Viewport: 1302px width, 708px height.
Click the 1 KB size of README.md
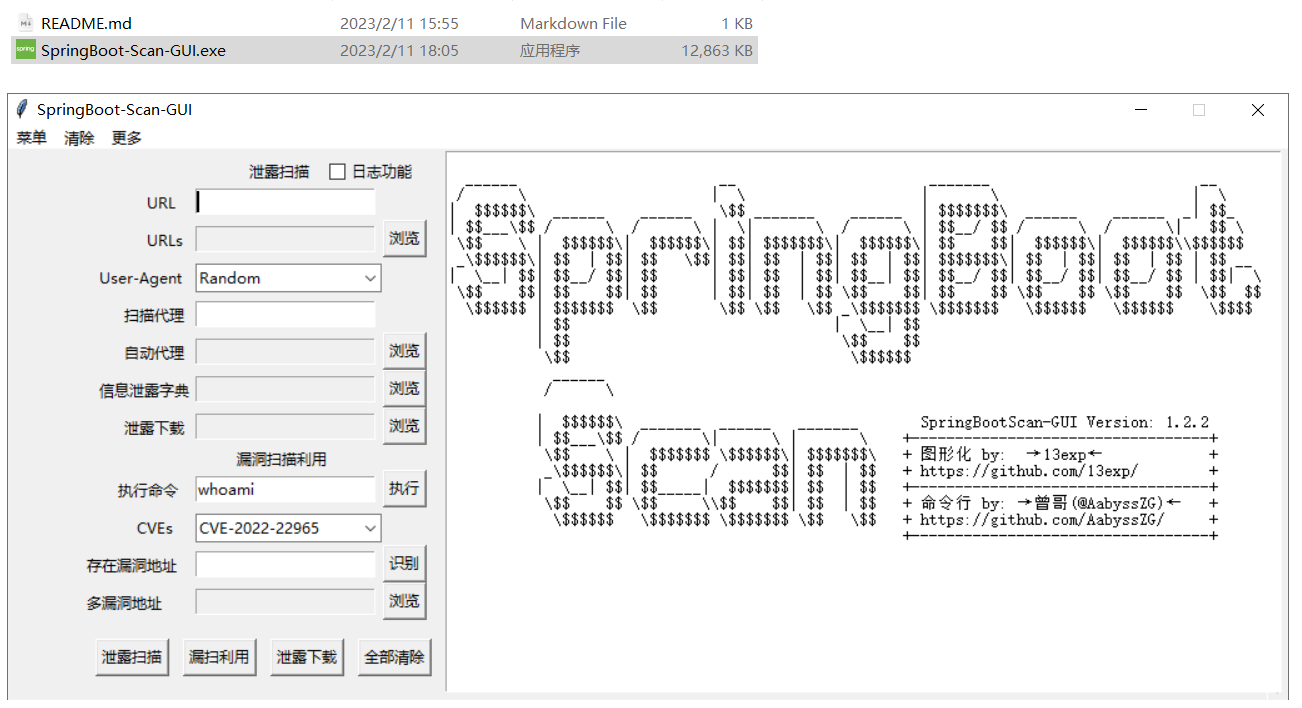click(x=737, y=23)
